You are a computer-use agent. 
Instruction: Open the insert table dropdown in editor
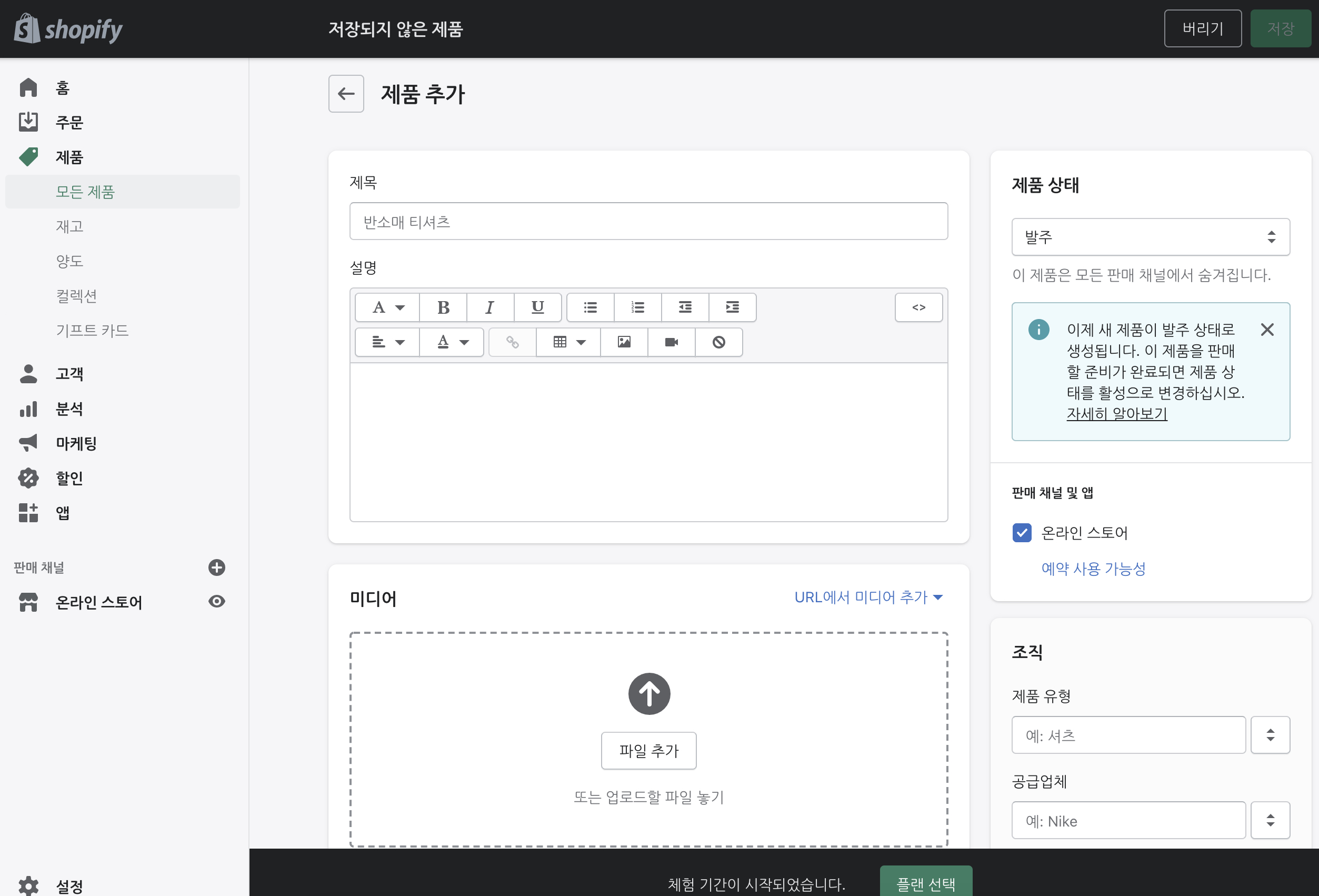click(568, 342)
